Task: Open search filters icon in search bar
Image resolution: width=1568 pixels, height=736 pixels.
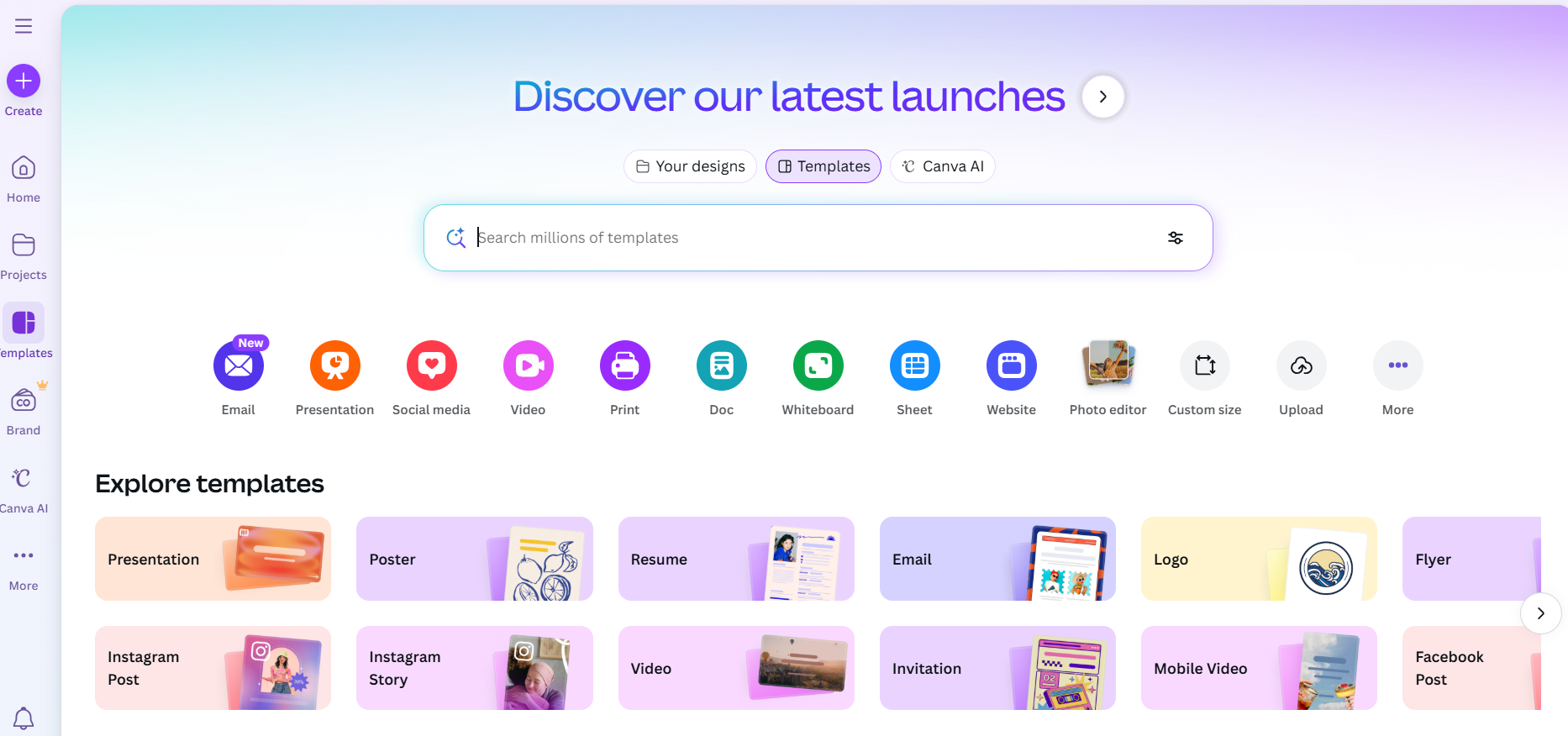Action: pyautogui.click(x=1176, y=238)
